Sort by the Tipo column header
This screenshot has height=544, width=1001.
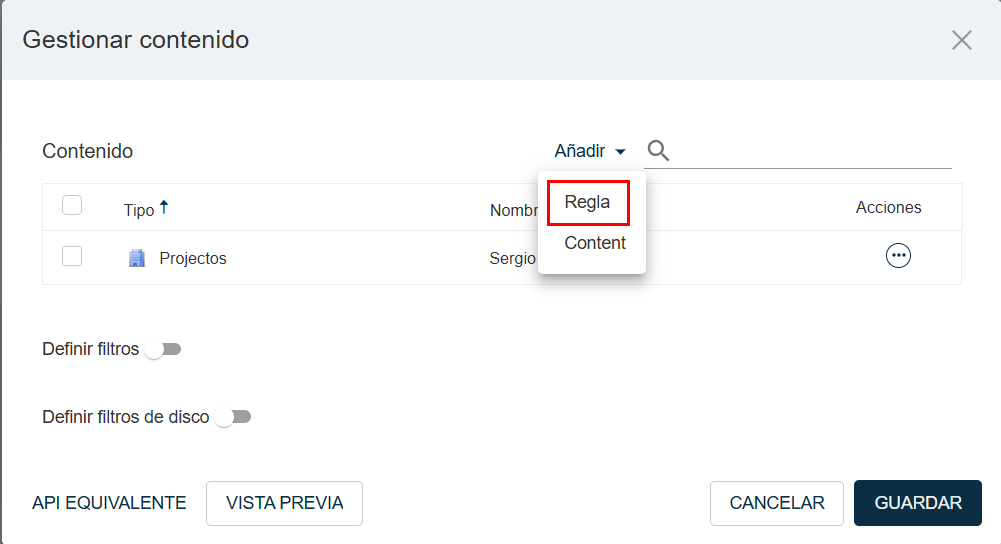tap(139, 210)
